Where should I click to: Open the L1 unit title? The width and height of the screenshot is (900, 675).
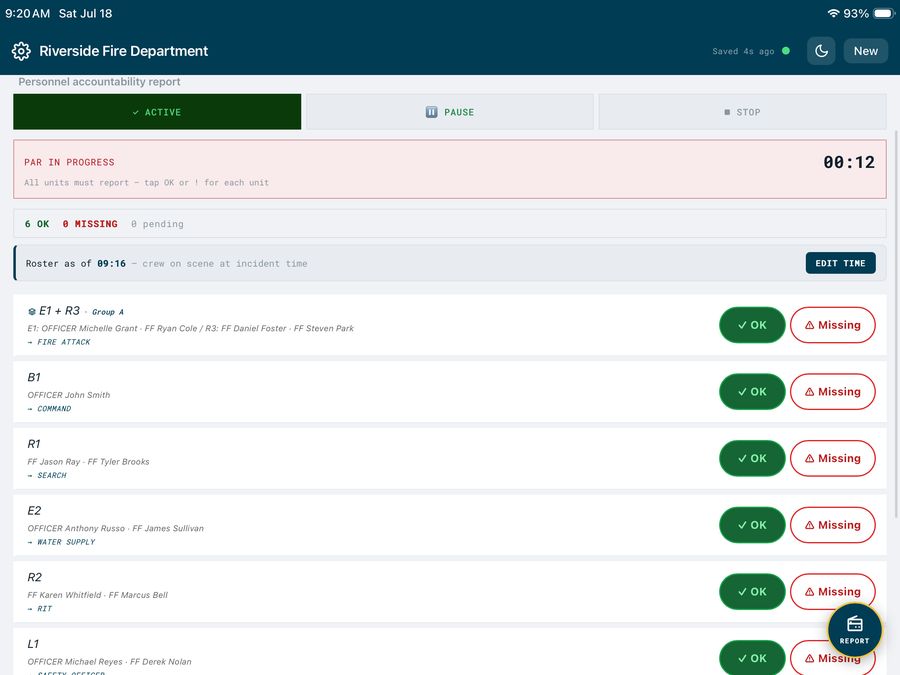pyautogui.click(x=33, y=643)
